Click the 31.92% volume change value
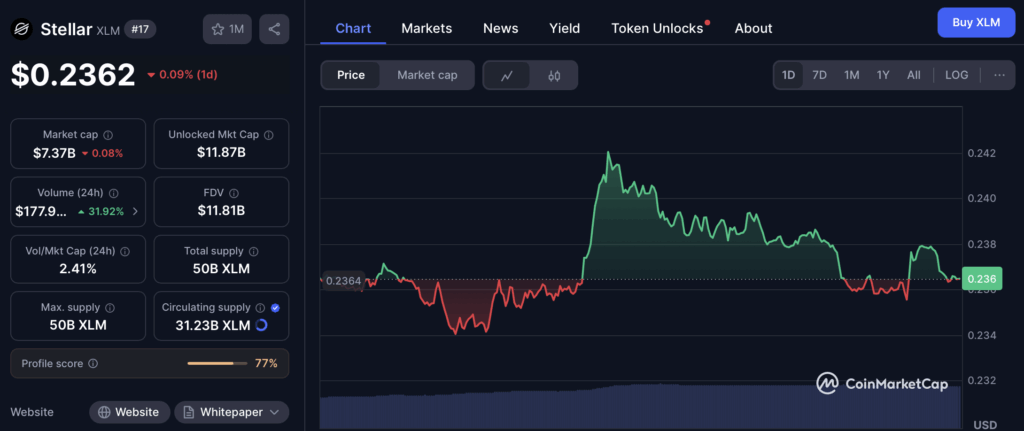This screenshot has width=1024, height=431. (x=106, y=211)
